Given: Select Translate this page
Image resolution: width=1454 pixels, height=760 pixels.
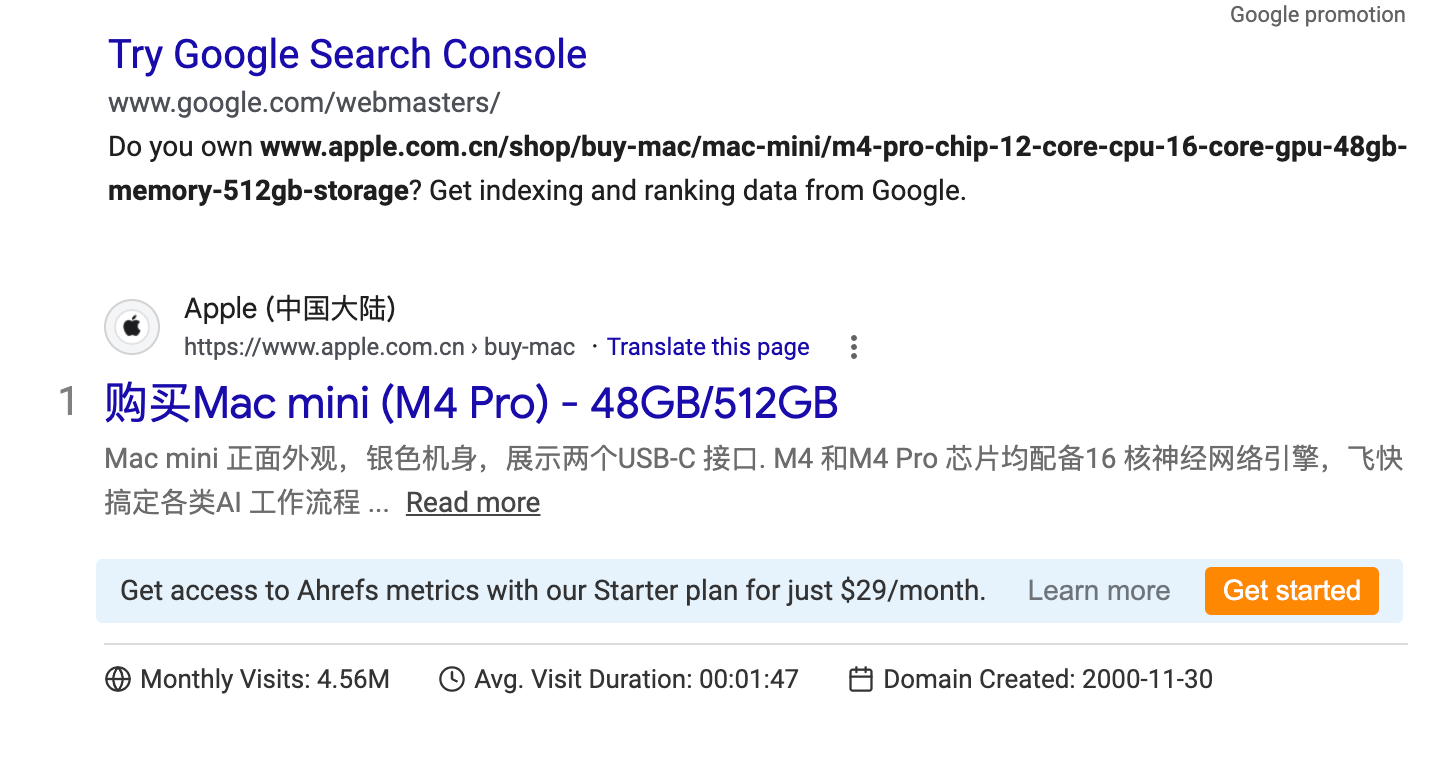Looking at the screenshot, I should point(708,347).
